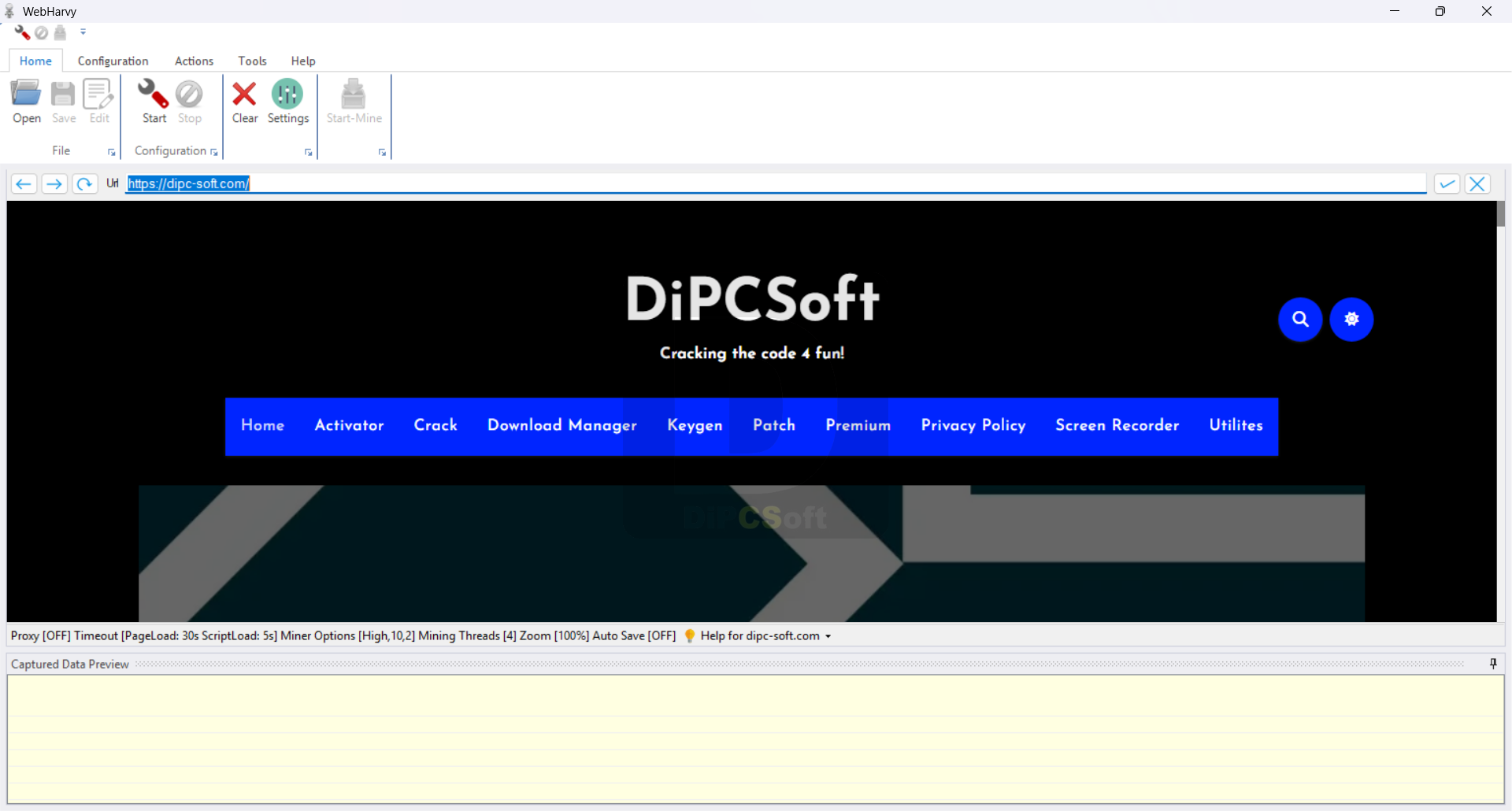Click the Mining Threads [4] status text
The width and height of the screenshot is (1512, 811).
pyautogui.click(x=467, y=636)
